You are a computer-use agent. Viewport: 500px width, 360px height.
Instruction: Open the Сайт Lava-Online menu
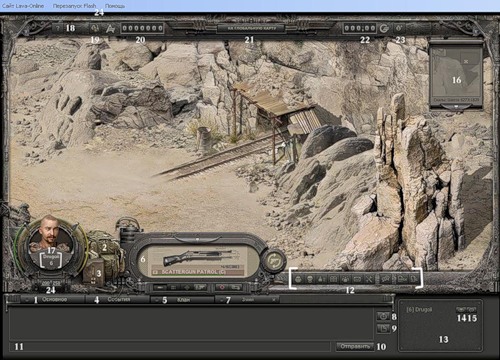point(23,6)
